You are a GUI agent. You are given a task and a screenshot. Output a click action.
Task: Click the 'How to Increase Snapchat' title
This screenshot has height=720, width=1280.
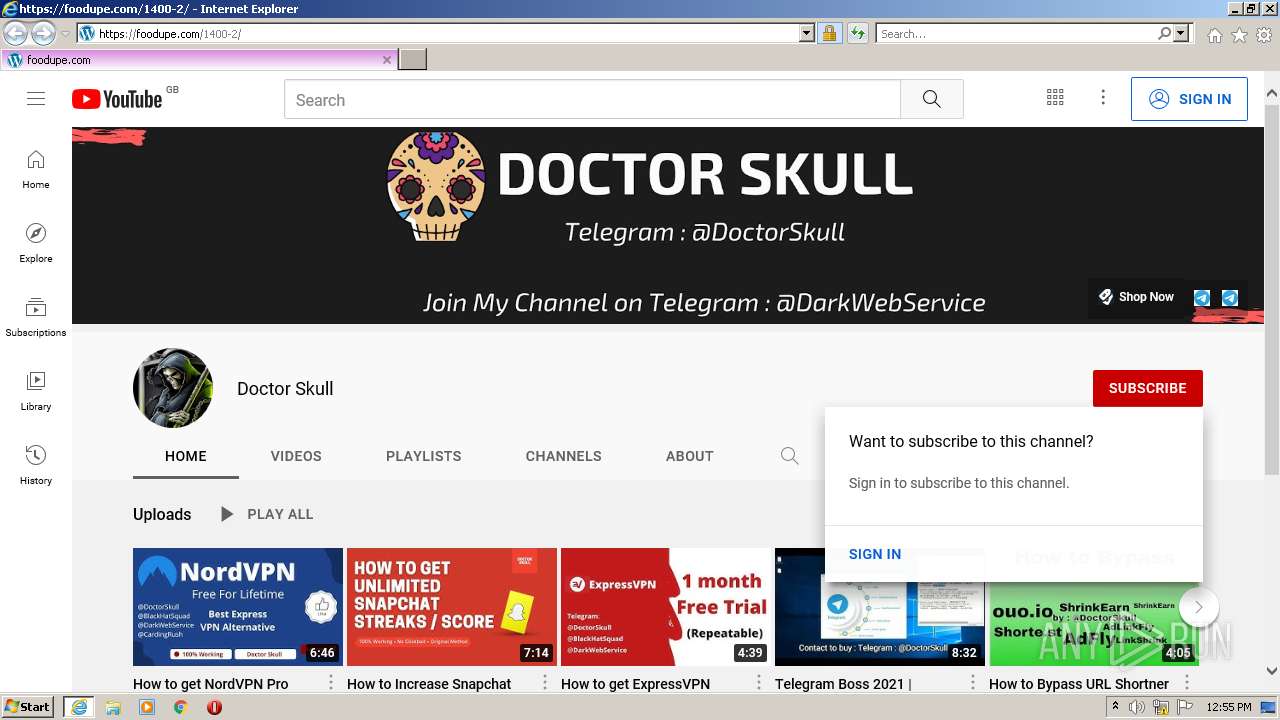(429, 684)
